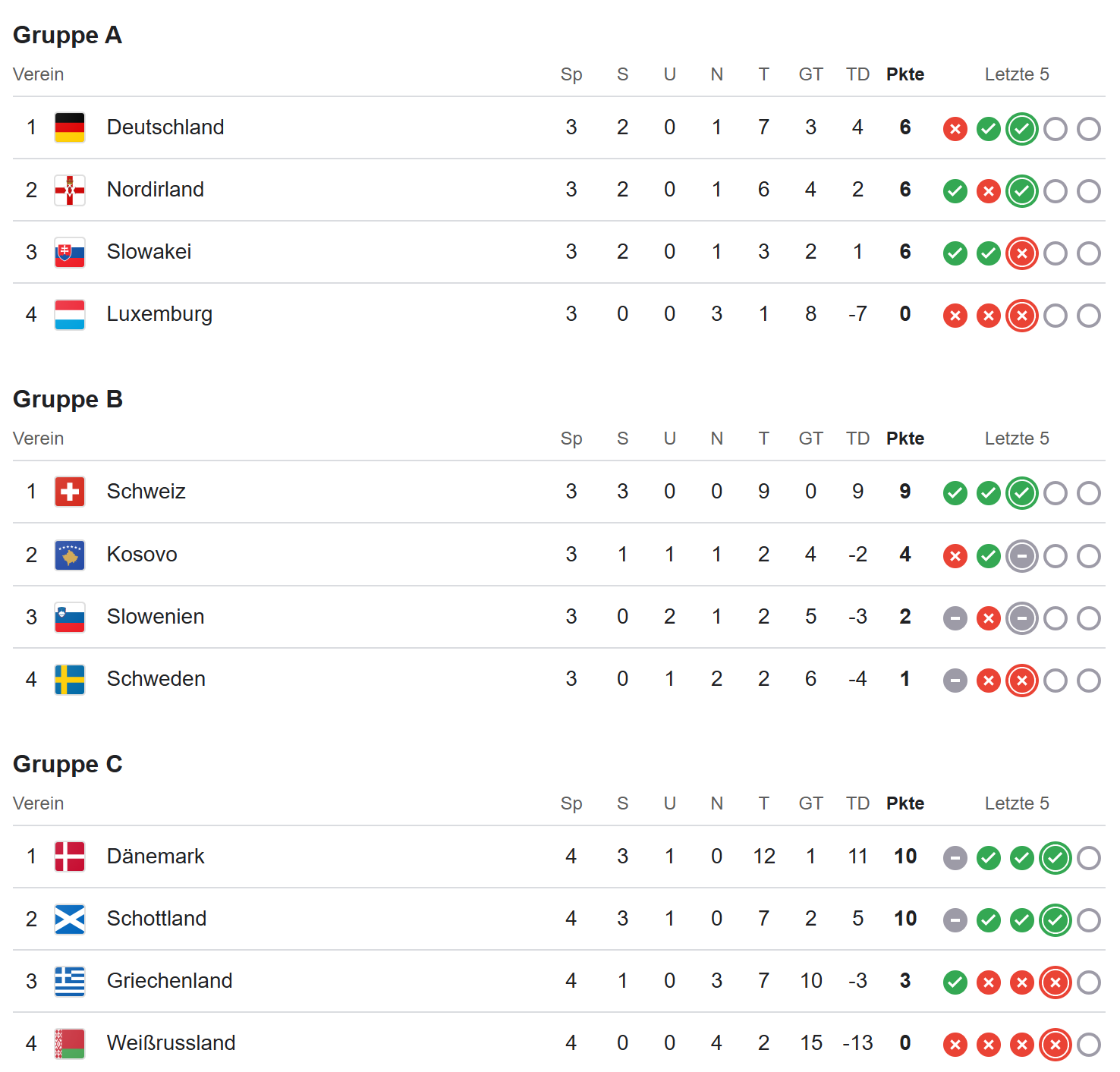Click the Scotland flag beside Schottland
The height and width of the screenshot is (1072, 1120).
click(70, 919)
